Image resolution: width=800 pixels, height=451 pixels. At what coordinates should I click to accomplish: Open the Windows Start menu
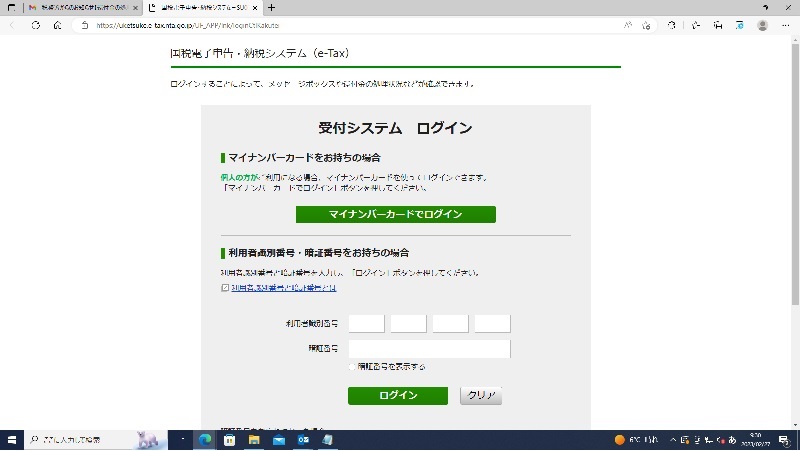(x=12, y=440)
